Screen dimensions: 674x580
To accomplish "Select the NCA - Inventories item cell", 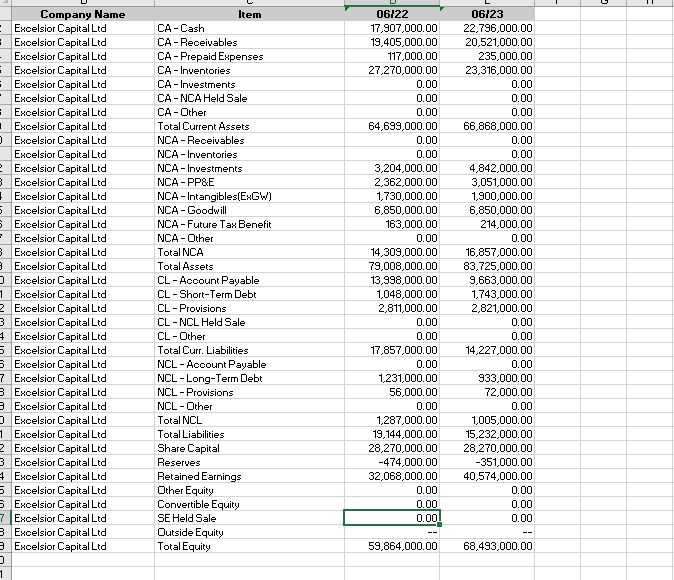I will [249, 154].
